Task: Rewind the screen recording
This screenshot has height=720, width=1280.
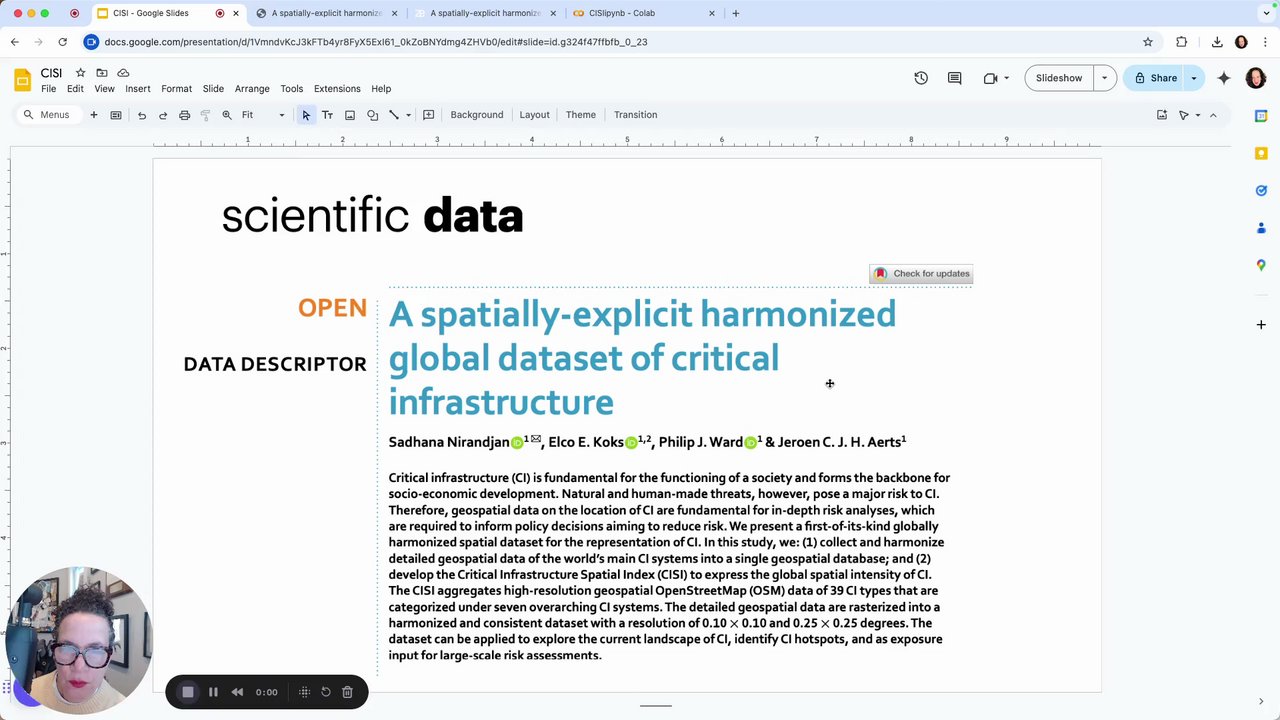Action: 237,692
